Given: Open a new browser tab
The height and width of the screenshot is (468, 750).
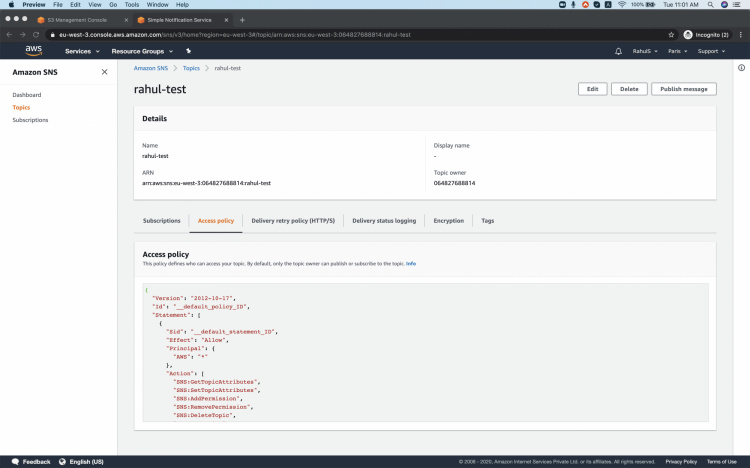Looking at the screenshot, I should pos(243,19).
